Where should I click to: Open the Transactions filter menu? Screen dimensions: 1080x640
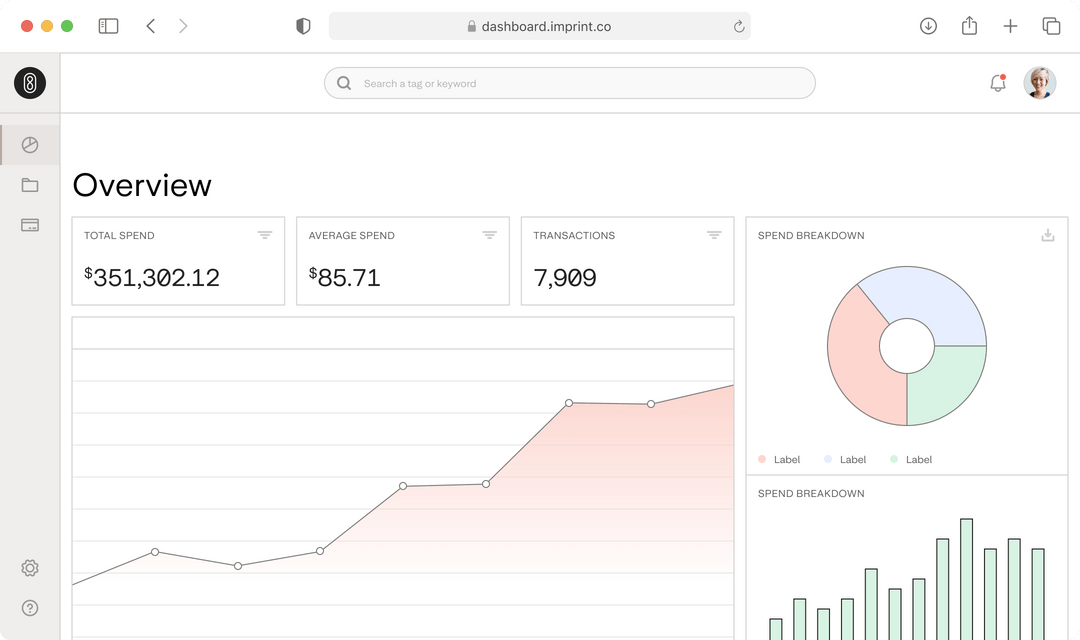pyautogui.click(x=714, y=235)
